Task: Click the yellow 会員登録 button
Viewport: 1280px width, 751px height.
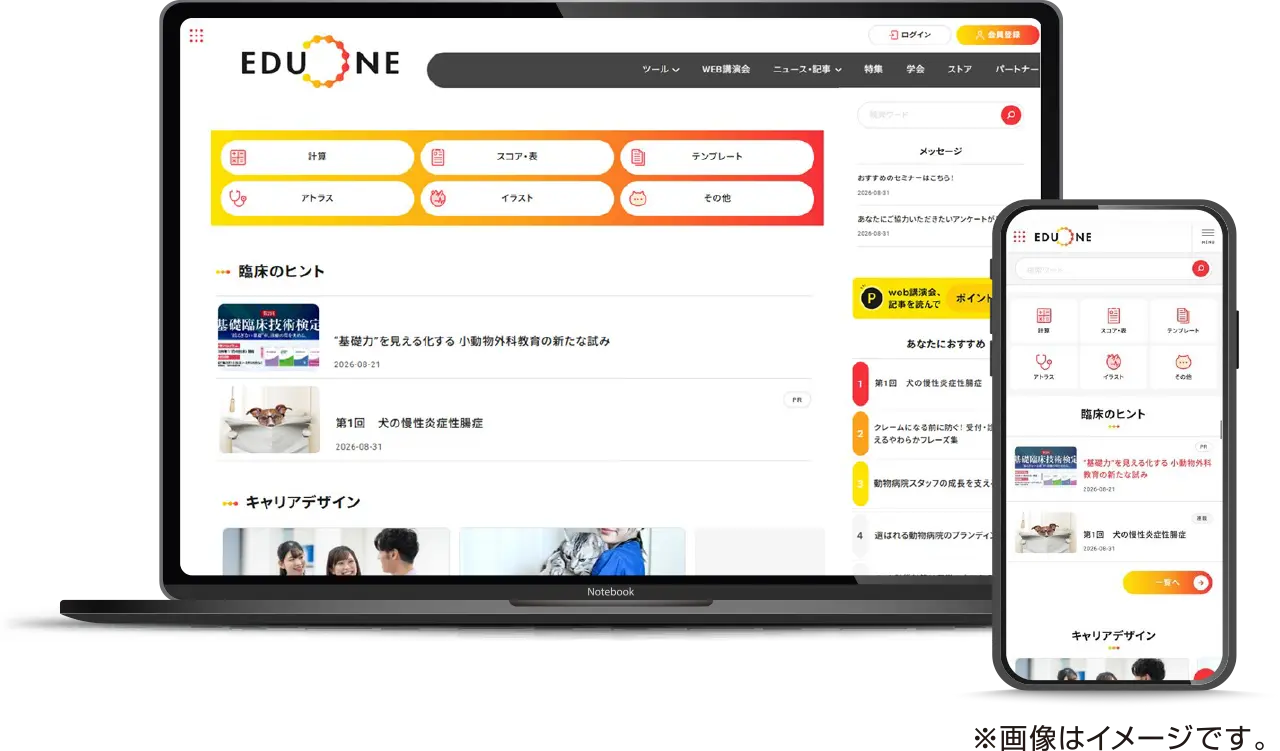Action: (x=998, y=35)
